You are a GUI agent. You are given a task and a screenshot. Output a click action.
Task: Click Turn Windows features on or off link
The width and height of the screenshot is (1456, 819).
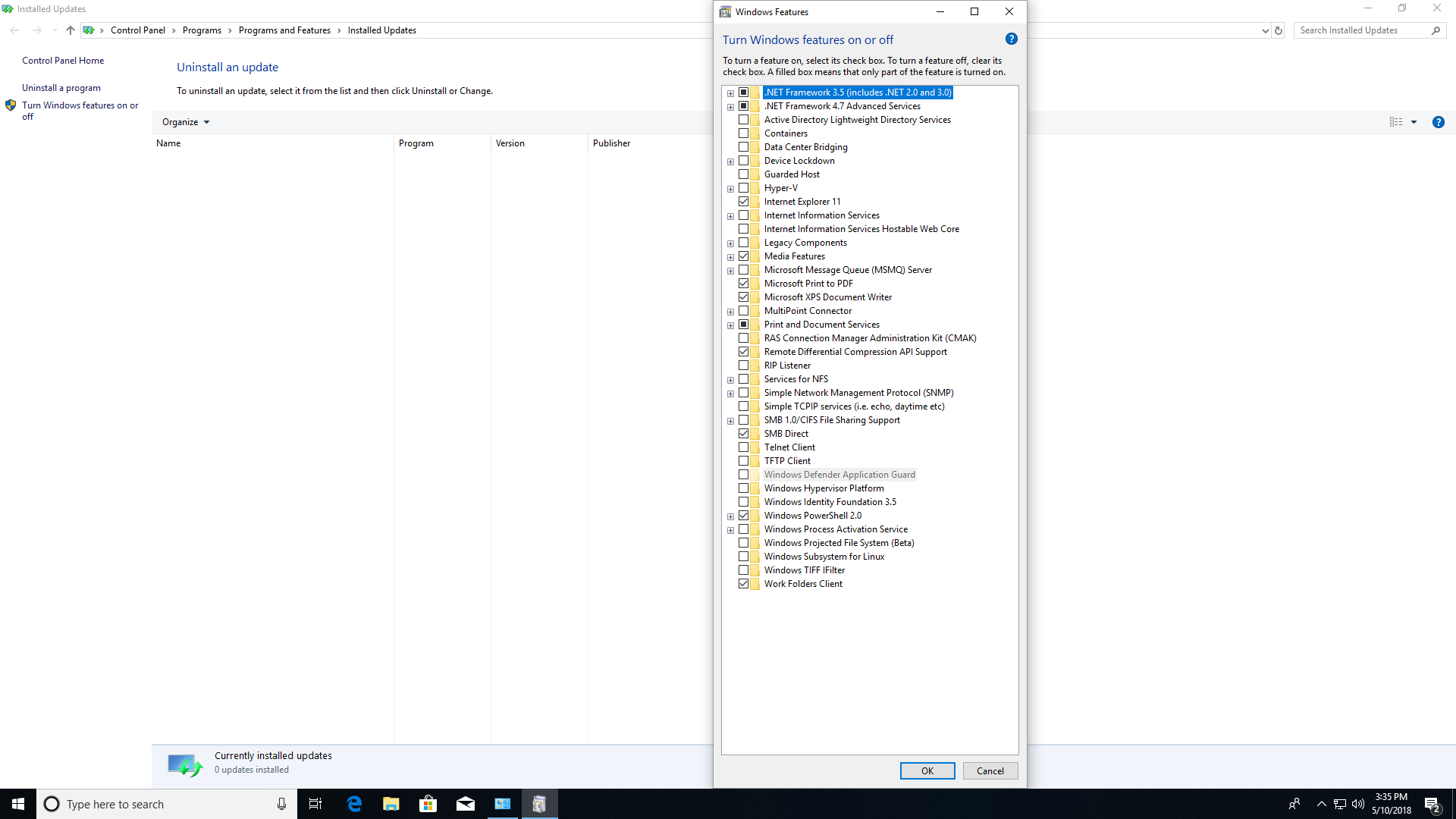(80, 111)
